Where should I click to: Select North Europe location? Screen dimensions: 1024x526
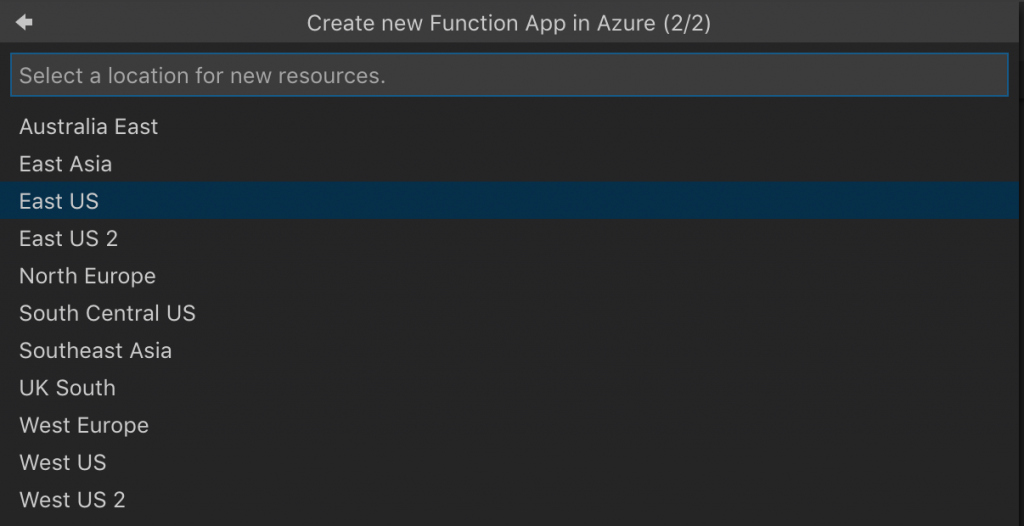(x=88, y=276)
